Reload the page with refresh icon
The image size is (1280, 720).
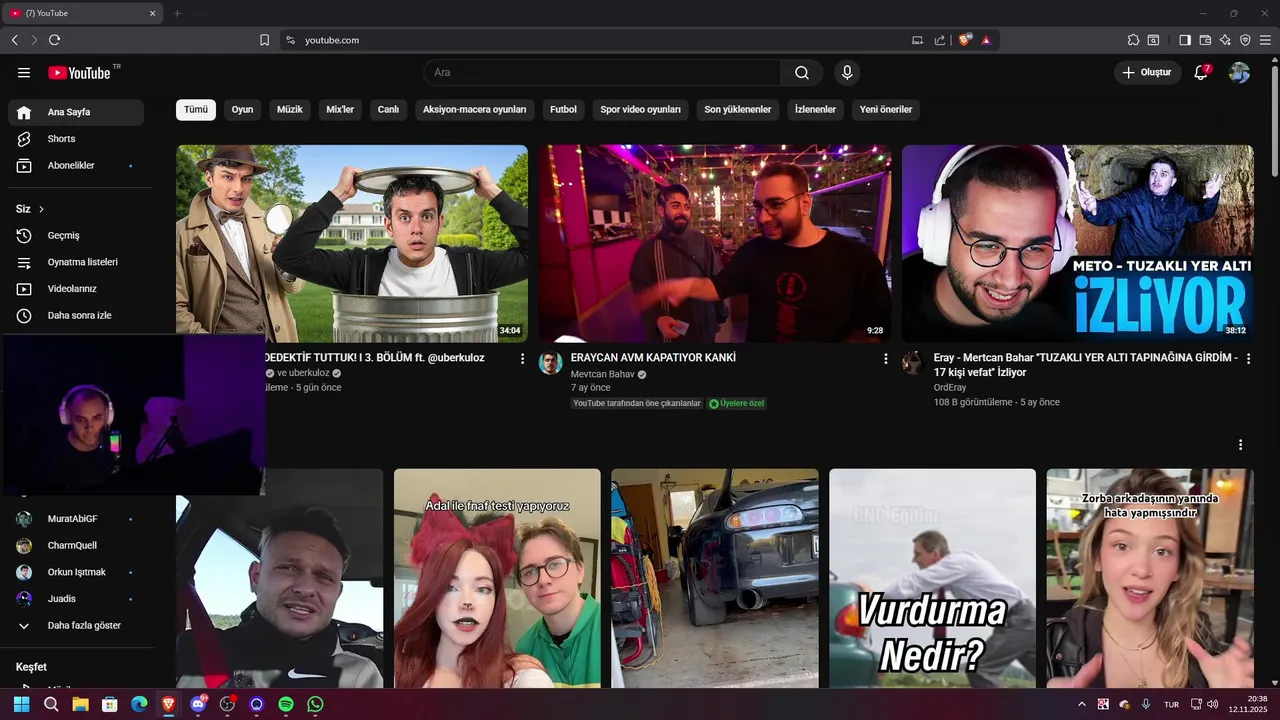click(x=54, y=40)
